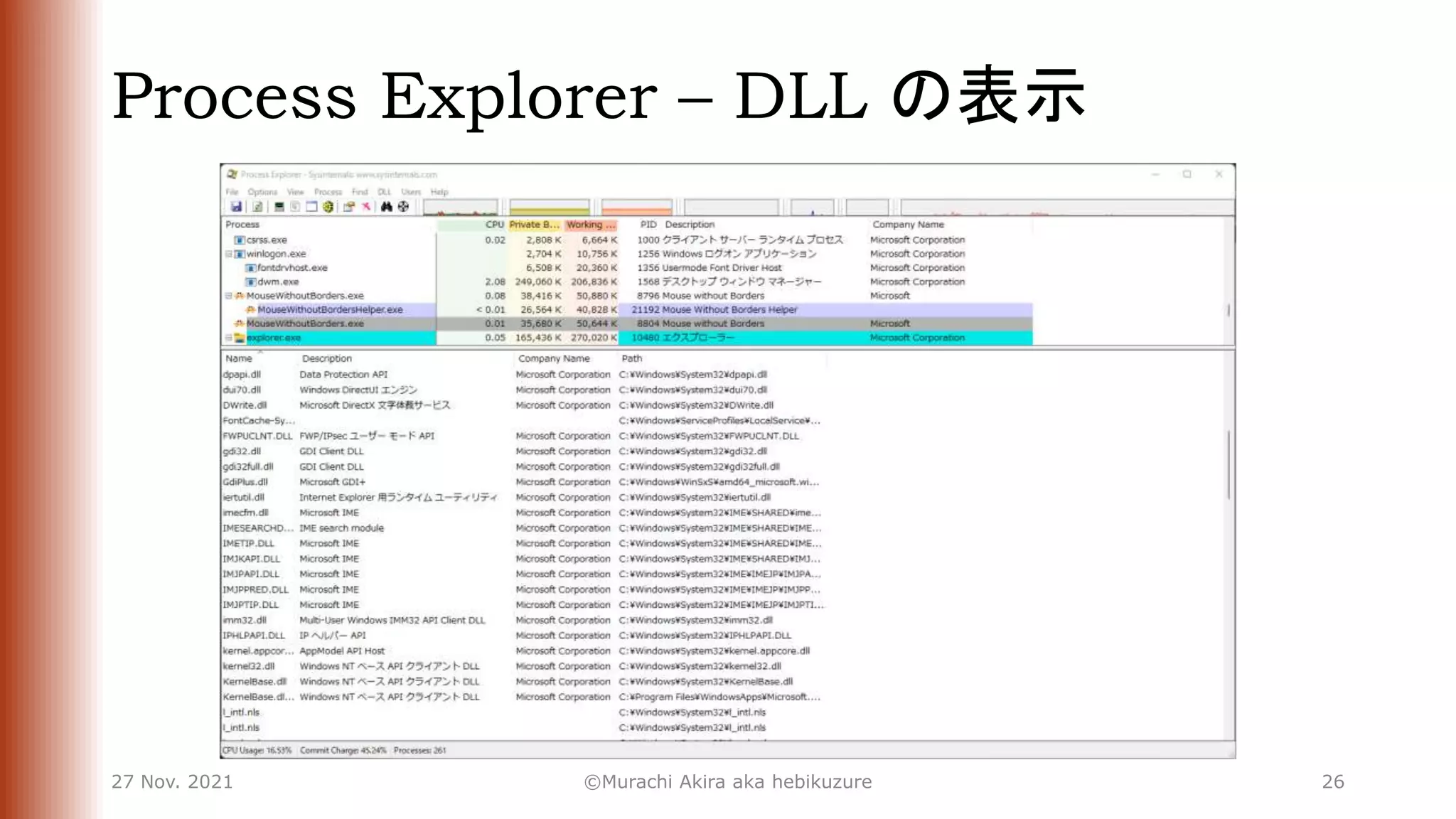This screenshot has height=819, width=1456.
Task: Open the System Information toolbar icon
Action: tap(279, 207)
